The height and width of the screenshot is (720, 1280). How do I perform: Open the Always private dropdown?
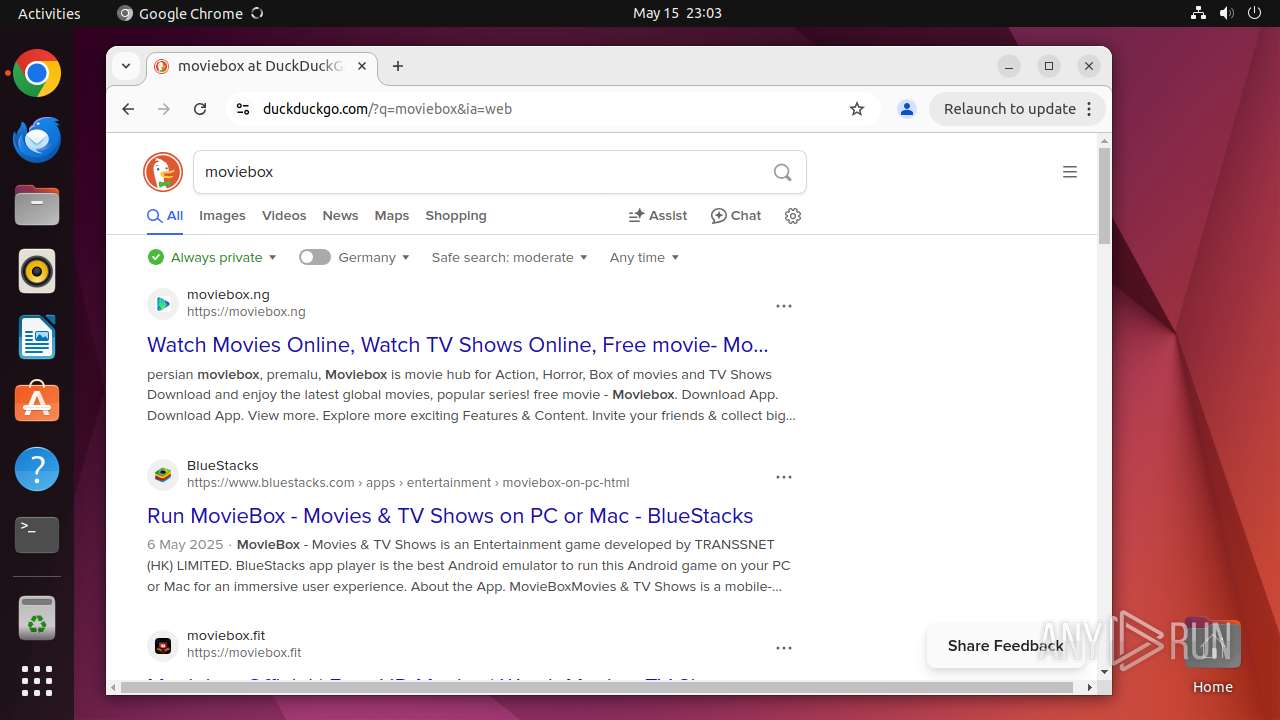tap(212, 257)
